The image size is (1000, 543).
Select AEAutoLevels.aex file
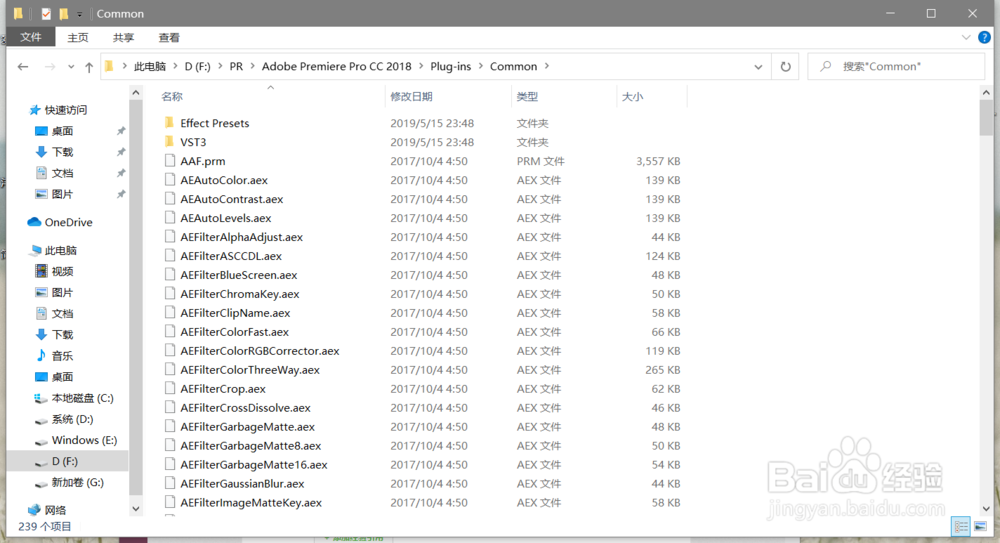click(x=226, y=218)
